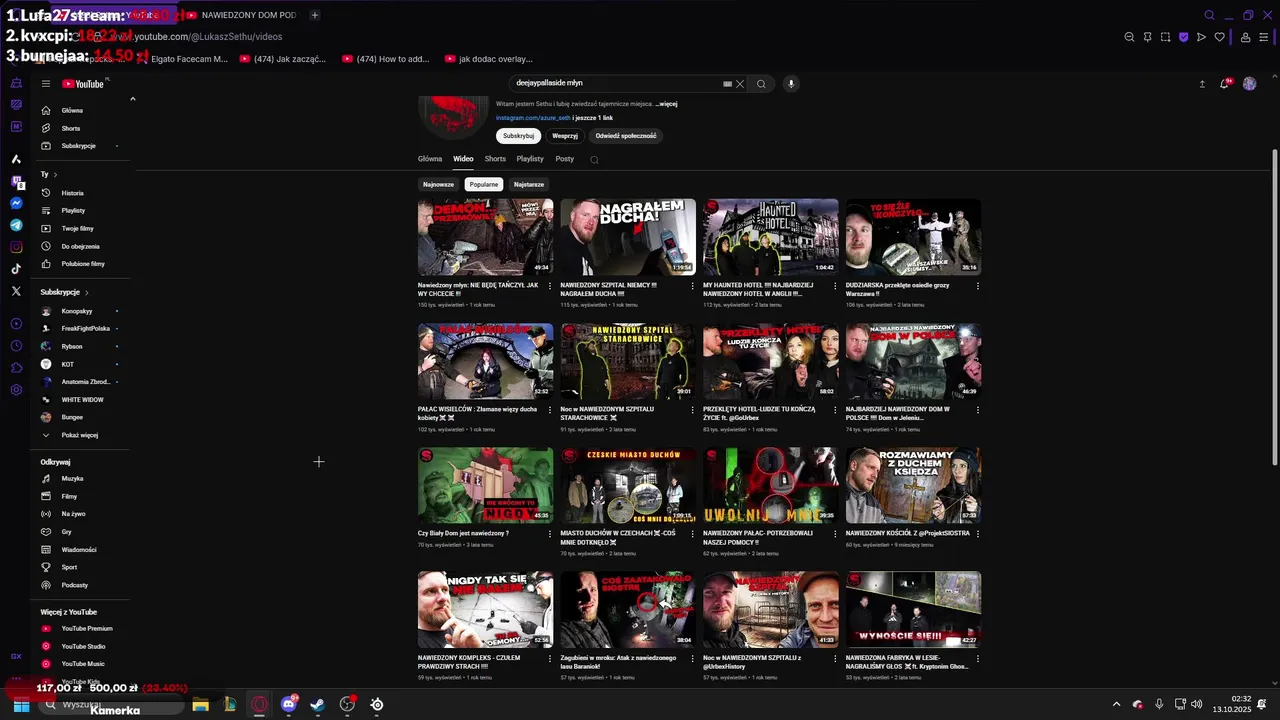This screenshot has height=720, width=1280.
Task: Open Opera Easy Setup menu icon
Action: coord(1264,37)
